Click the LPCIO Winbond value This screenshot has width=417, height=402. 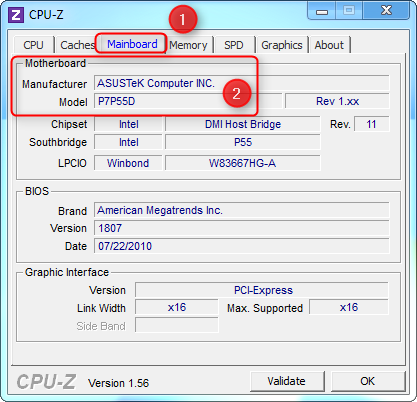pyautogui.click(x=128, y=163)
